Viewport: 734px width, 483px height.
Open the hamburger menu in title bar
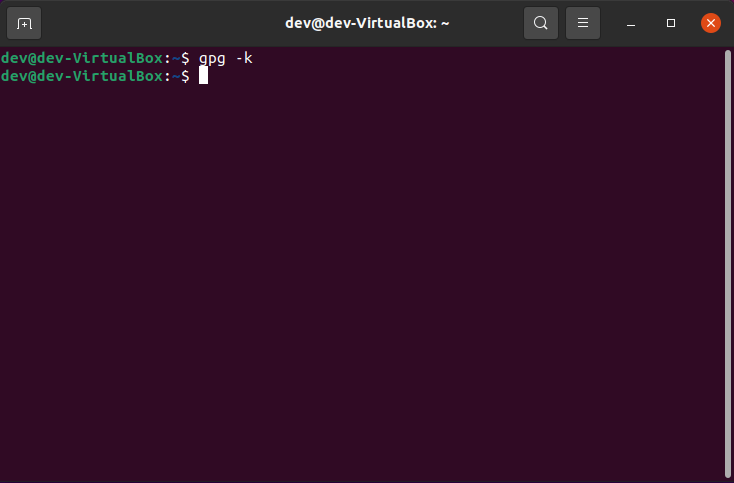pos(583,23)
